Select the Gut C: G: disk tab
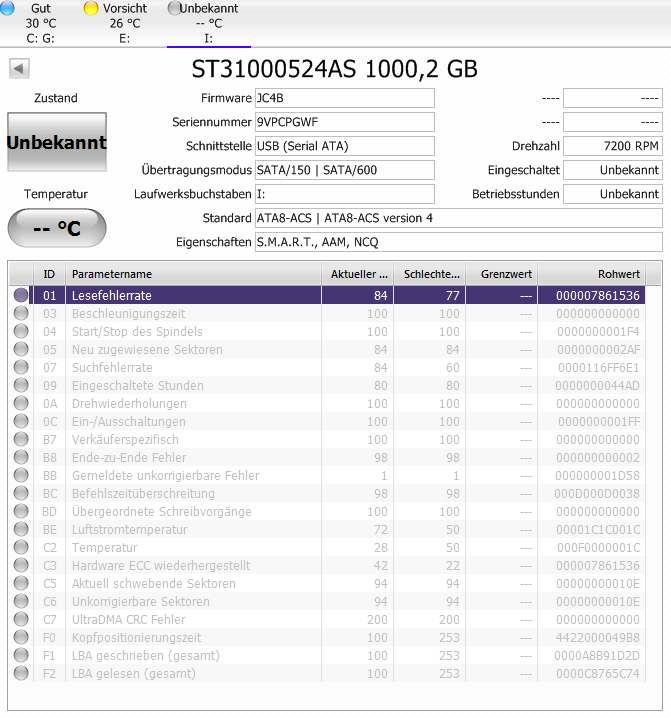Viewport: 671px width, 718px height. click(40, 23)
